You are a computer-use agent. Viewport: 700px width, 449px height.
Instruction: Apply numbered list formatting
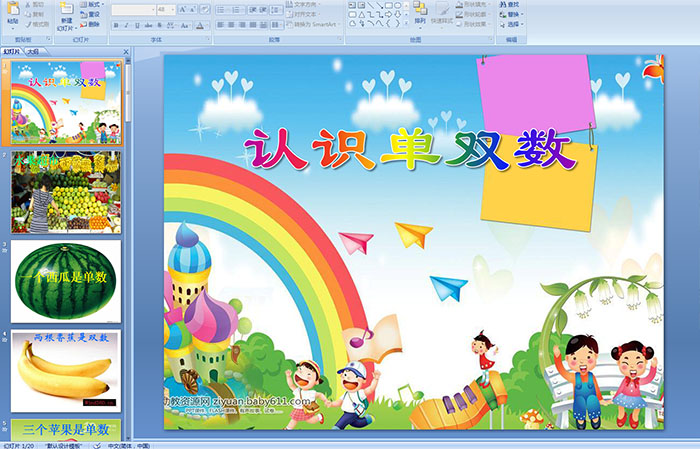click(x=238, y=10)
